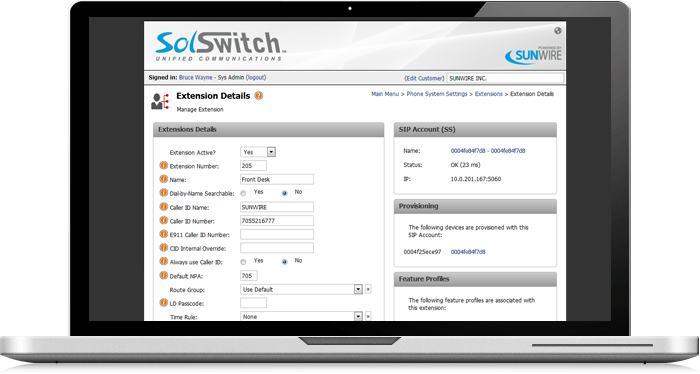This screenshot has height=374, width=700.
Task: Click the LD Passcode field
Action: tap(253, 303)
